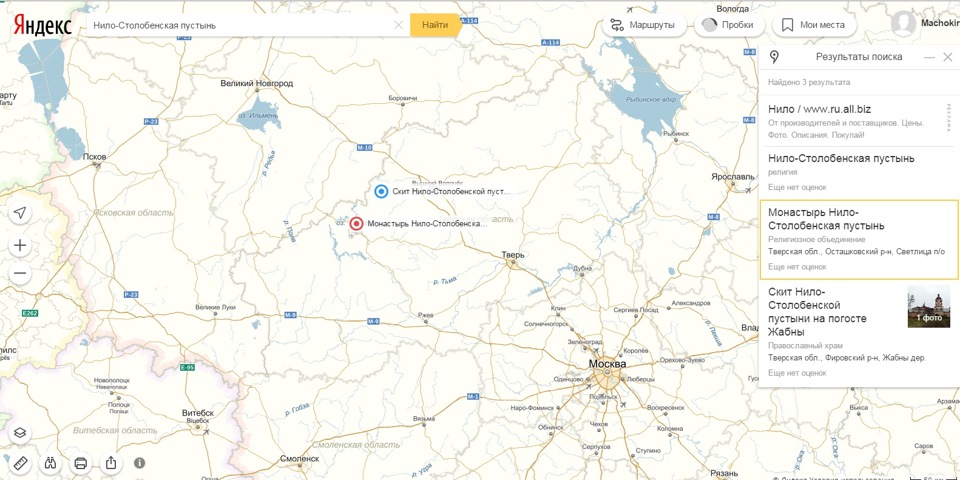Locate my position with arrow icon
Image resolution: width=960 pixels, height=480 pixels.
click(x=20, y=212)
